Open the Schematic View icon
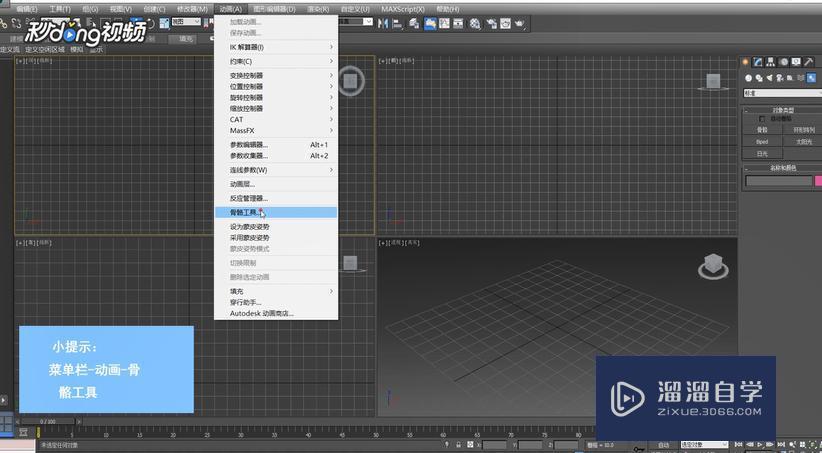The image size is (822, 453). (x=458, y=23)
